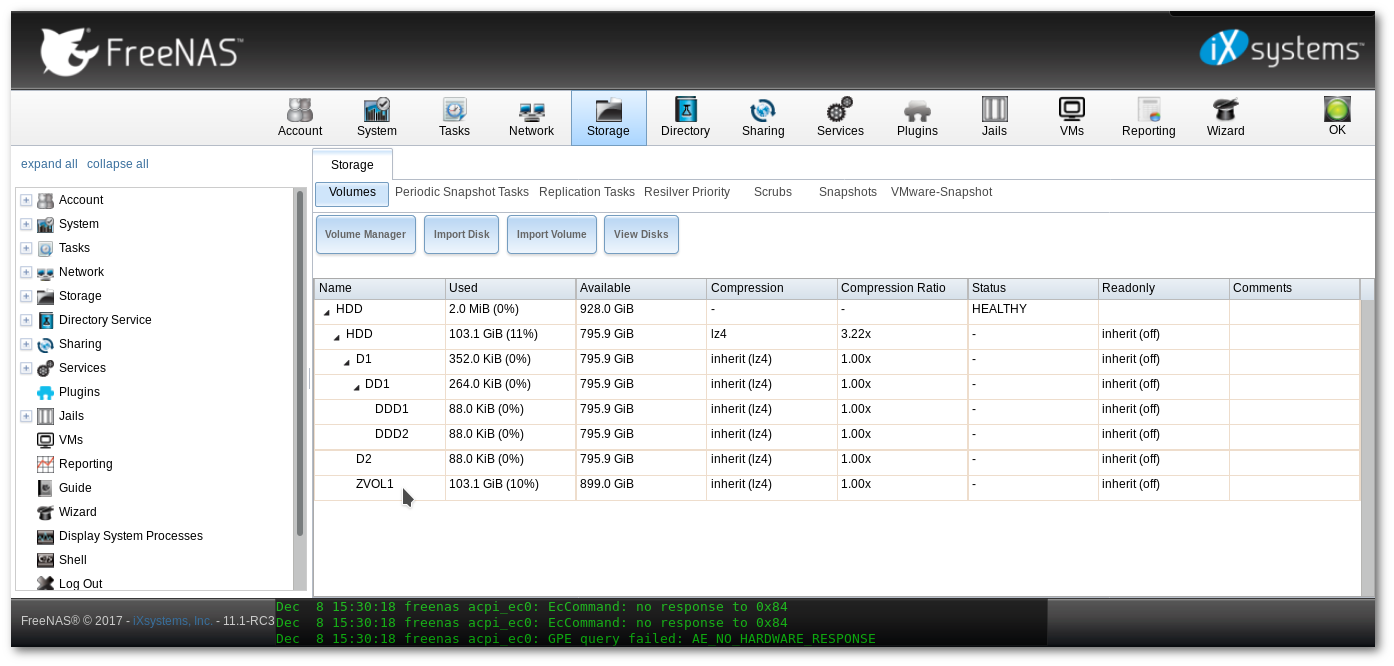The height and width of the screenshot is (666, 1394).
Task: Open the Snapshots tab
Action: 848,192
